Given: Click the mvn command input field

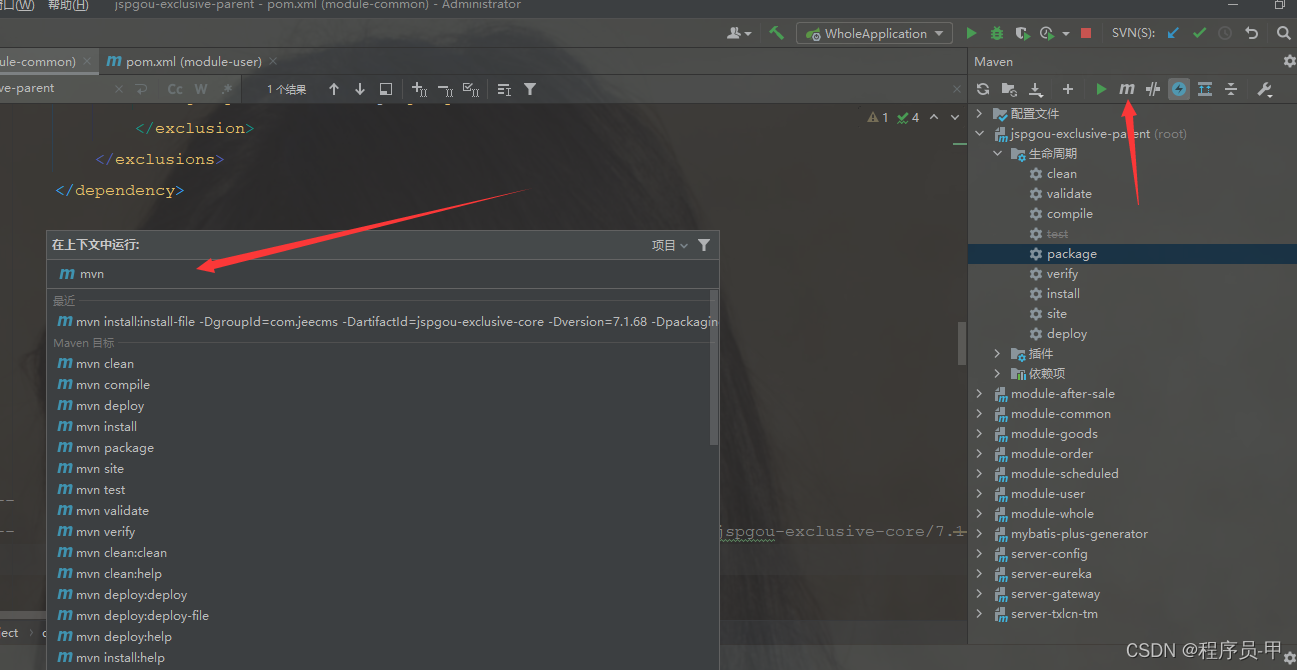Looking at the screenshot, I should tap(383, 274).
